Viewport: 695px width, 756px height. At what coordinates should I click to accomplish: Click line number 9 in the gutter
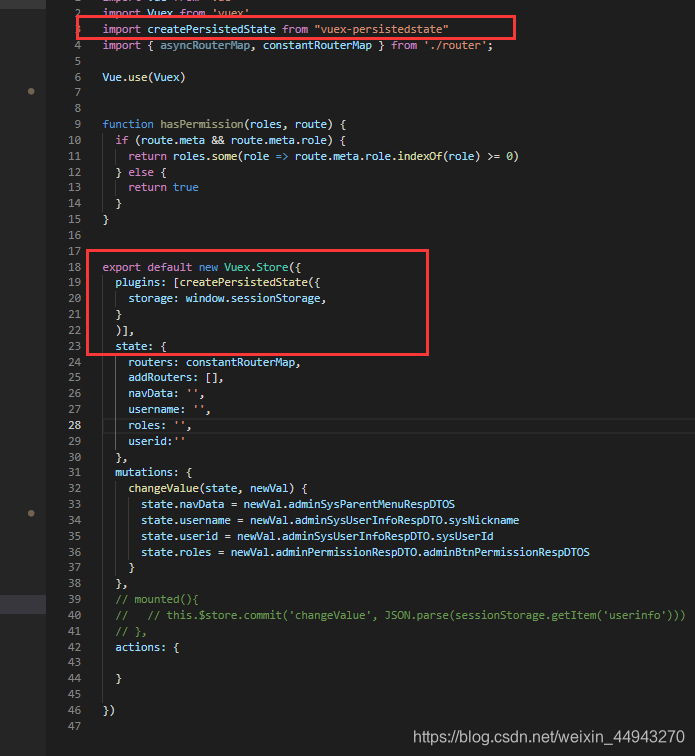(78, 124)
